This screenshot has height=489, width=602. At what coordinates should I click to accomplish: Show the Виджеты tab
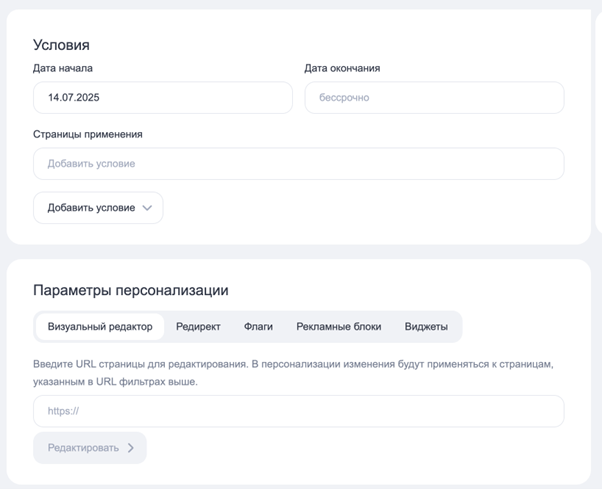pyautogui.click(x=426, y=327)
